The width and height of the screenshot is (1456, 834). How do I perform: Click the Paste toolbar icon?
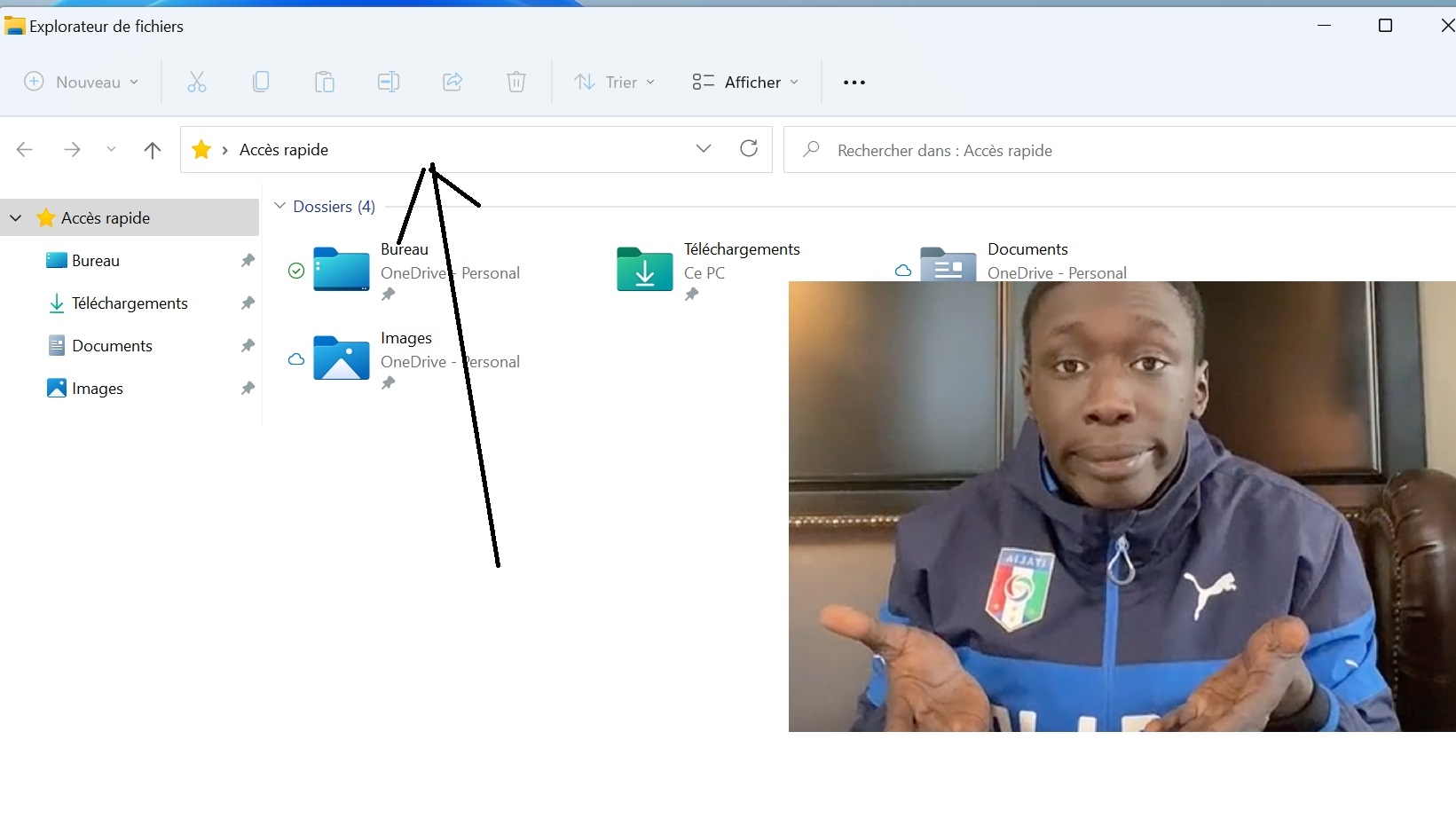pos(324,82)
